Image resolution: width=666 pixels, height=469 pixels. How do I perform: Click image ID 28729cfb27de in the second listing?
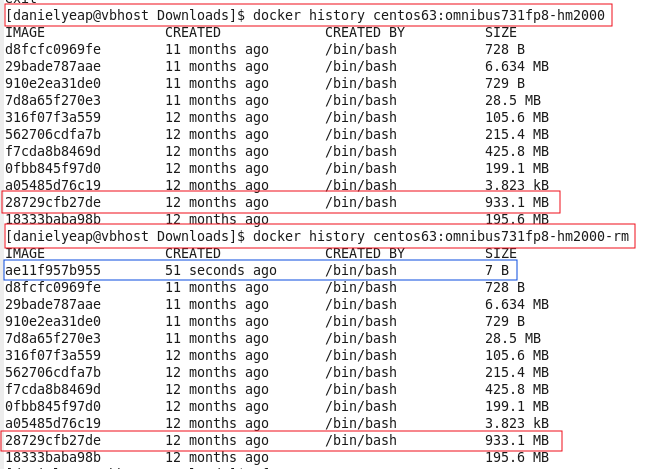pos(53,440)
